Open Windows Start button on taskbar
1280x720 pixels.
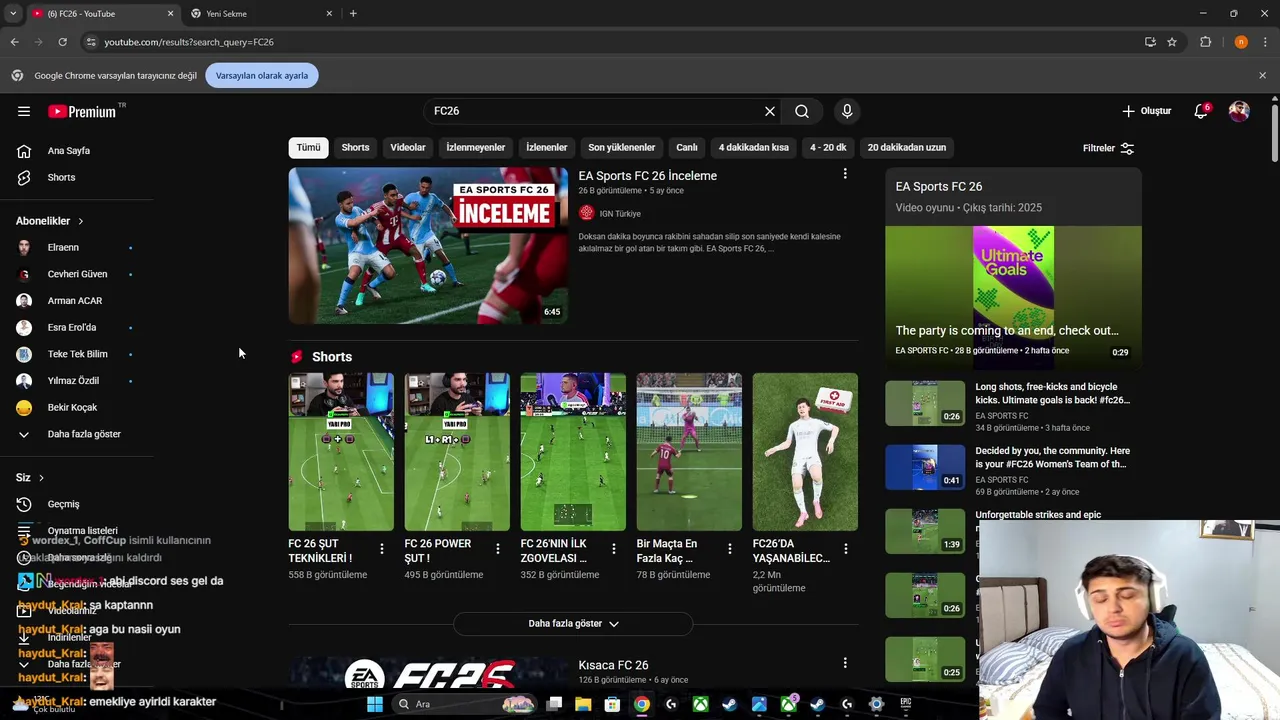click(374, 704)
